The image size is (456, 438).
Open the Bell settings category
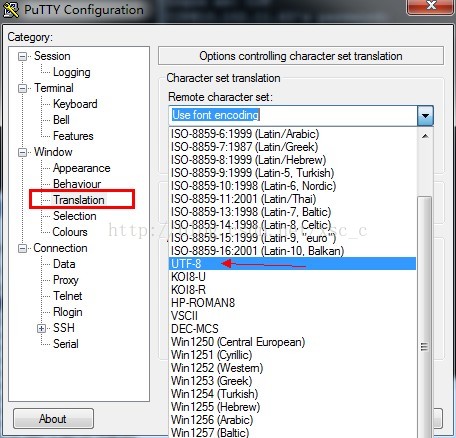(x=61, y=120)
